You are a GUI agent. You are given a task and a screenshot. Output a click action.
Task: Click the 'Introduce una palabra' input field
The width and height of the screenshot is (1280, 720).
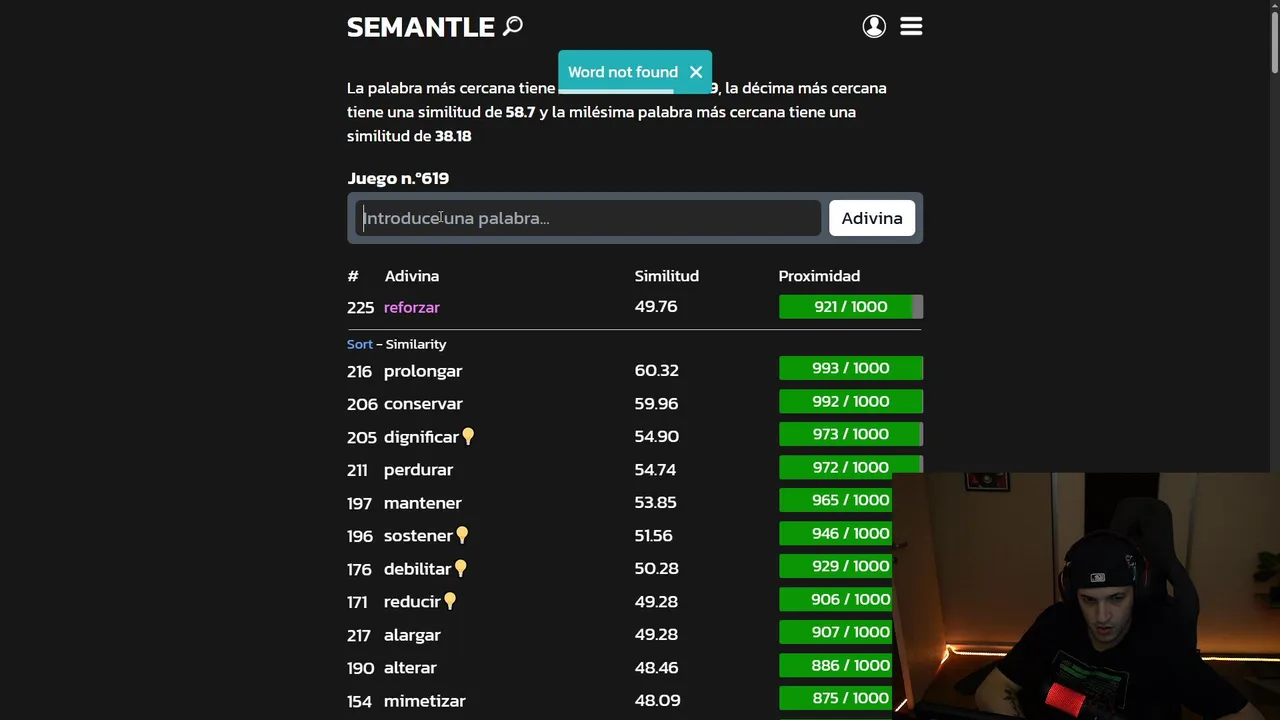pos(588,218)
